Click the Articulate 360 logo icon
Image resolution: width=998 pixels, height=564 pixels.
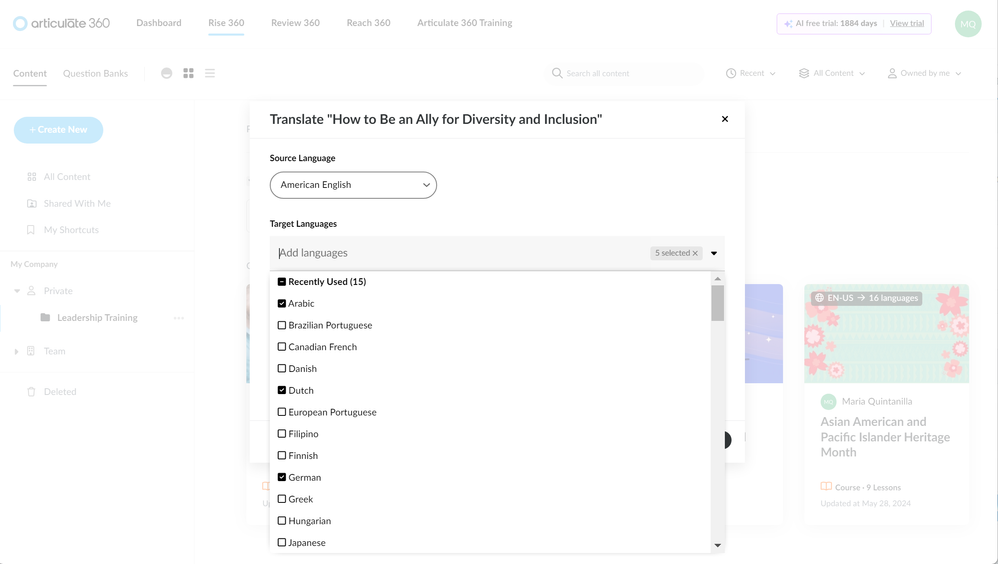point(20,23)
